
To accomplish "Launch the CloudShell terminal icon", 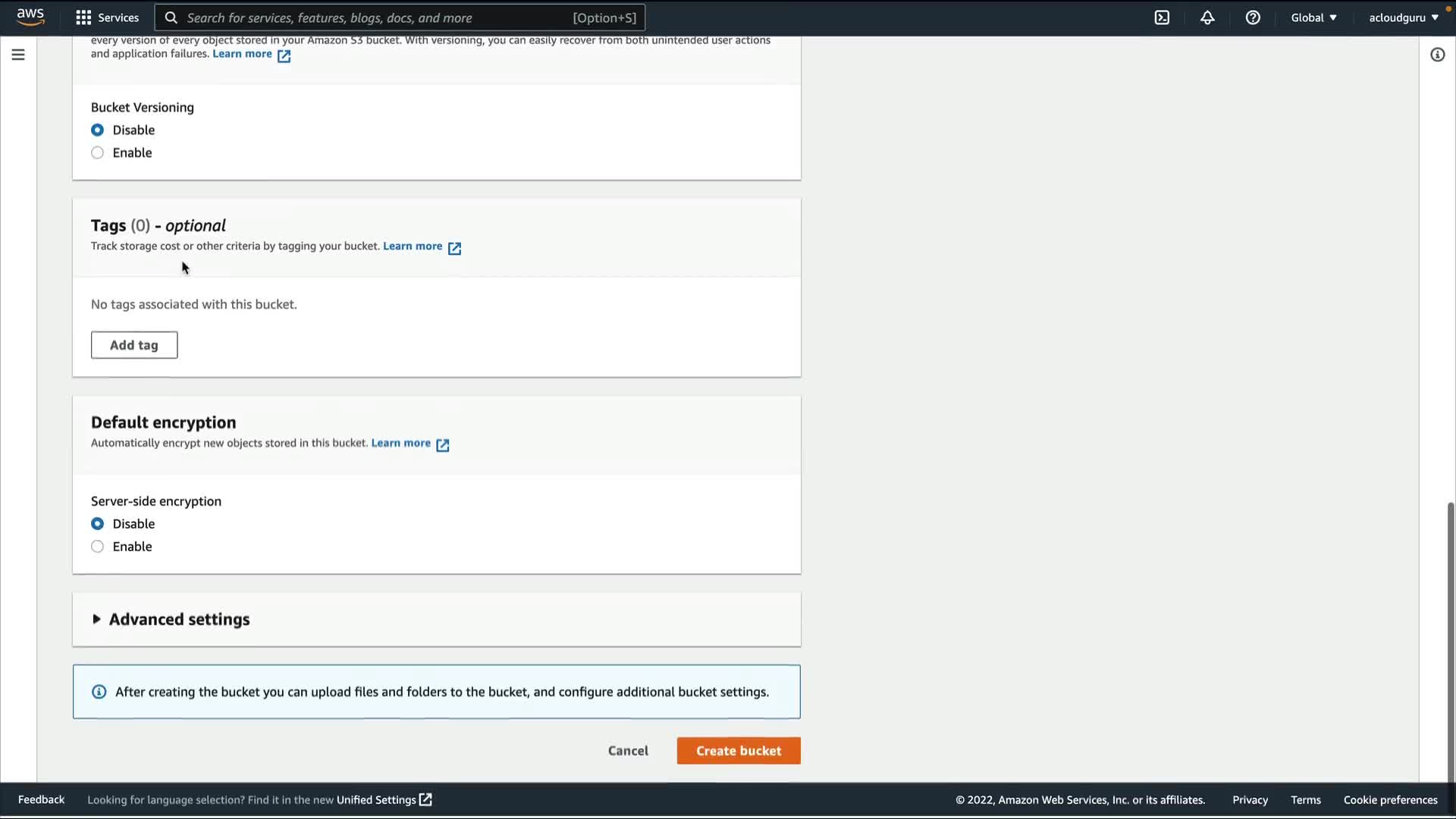I will tap(1162, 17).
